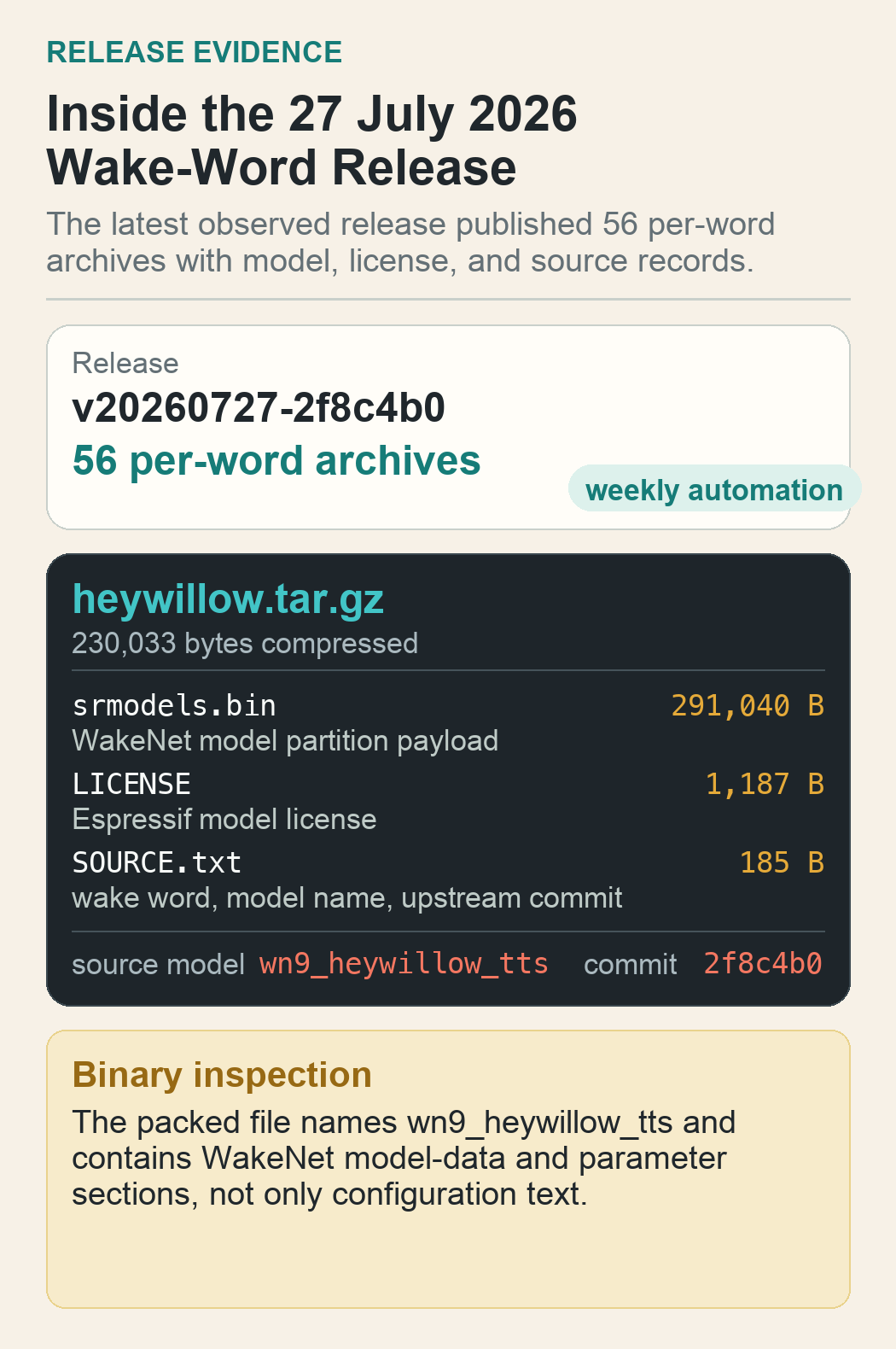Image resolution: width=896 pixels, height=1349 pixels.
Task: Select the wn9_heywillow_tts model name
Action: pyautogui.click(x=404, y=964)
